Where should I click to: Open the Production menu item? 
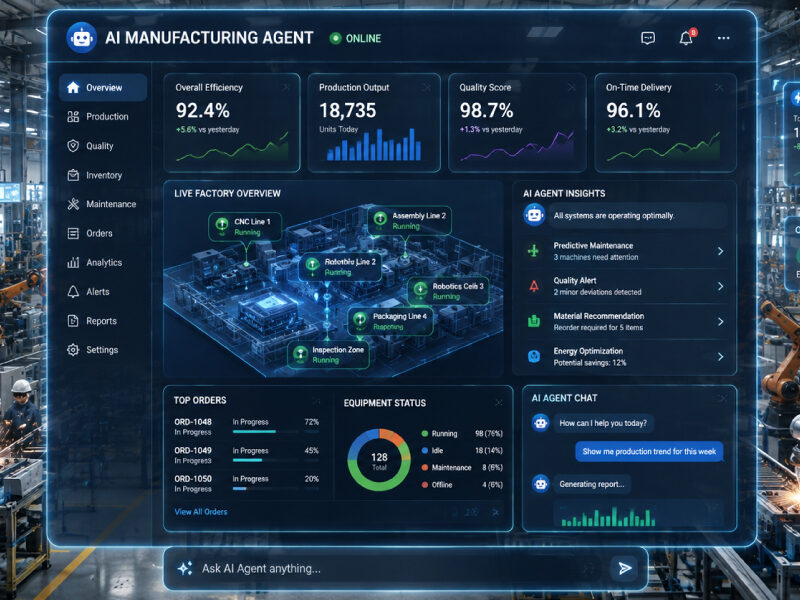pos(103,117)
